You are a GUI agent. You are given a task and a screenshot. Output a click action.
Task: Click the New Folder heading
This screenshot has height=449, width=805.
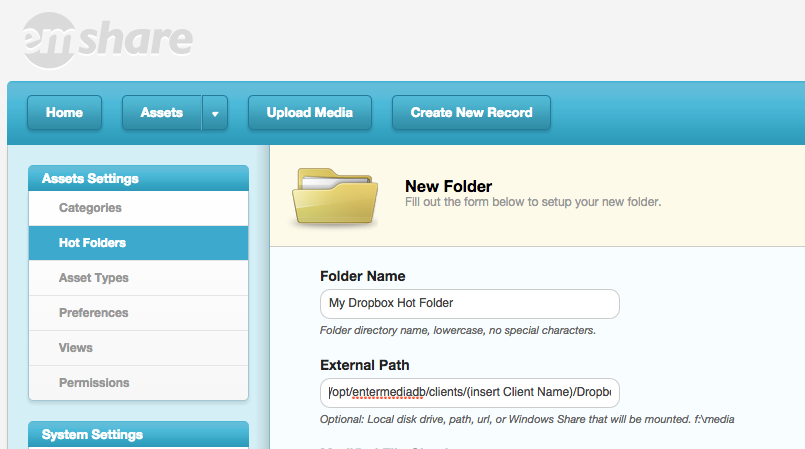tap(448, 186)
